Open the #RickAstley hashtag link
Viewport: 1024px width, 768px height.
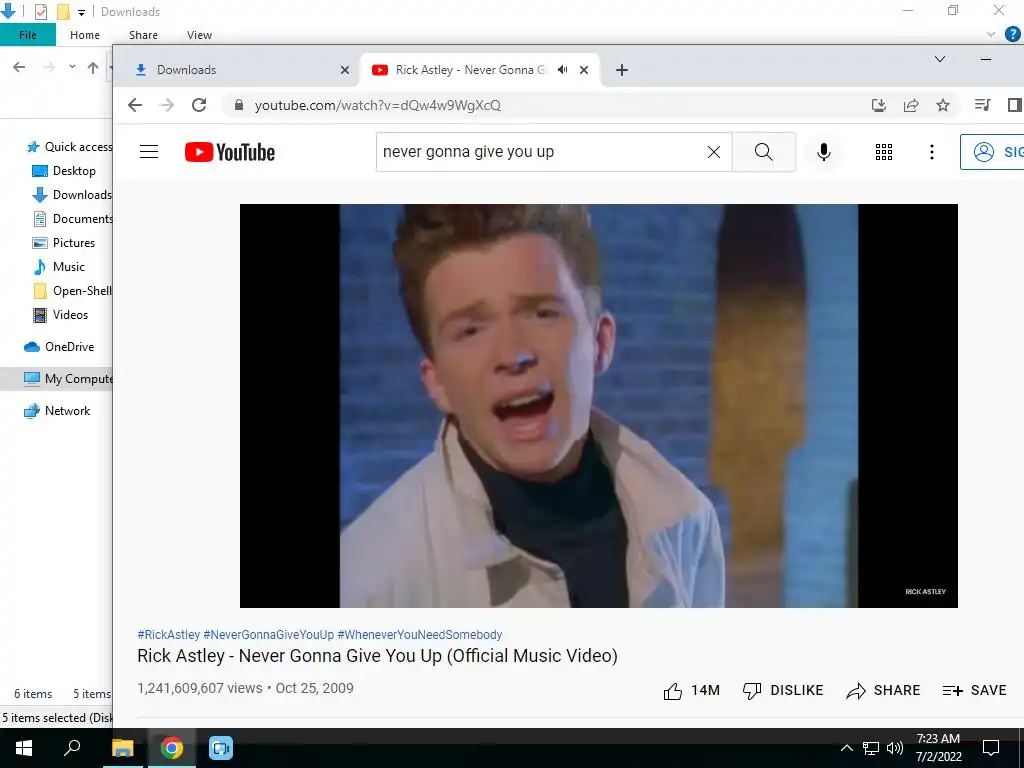(x=168, y=635)
